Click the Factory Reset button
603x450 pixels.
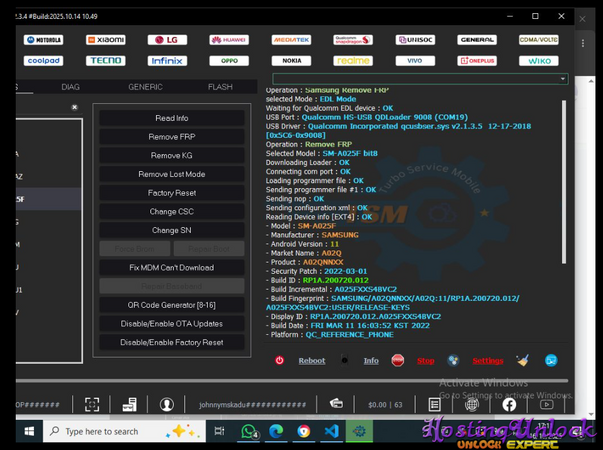click(172, 193)
